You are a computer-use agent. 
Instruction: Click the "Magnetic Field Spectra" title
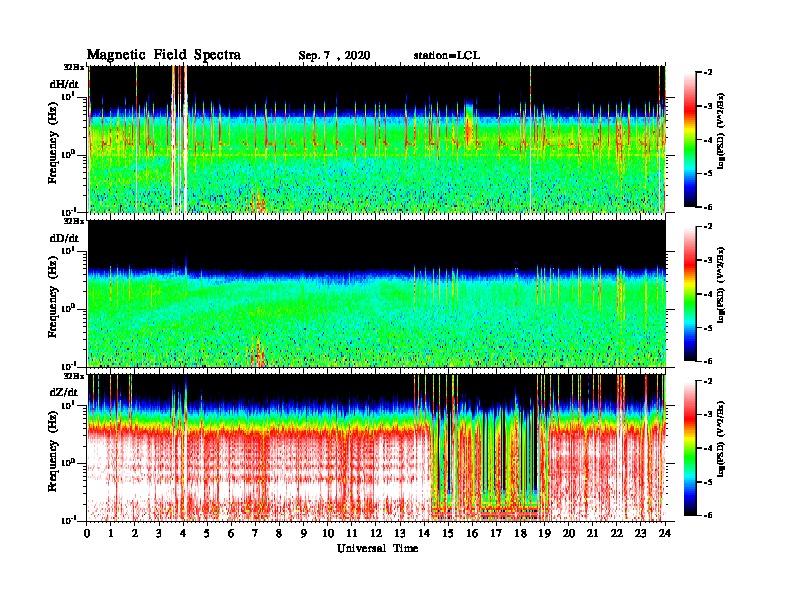[164, 55]
